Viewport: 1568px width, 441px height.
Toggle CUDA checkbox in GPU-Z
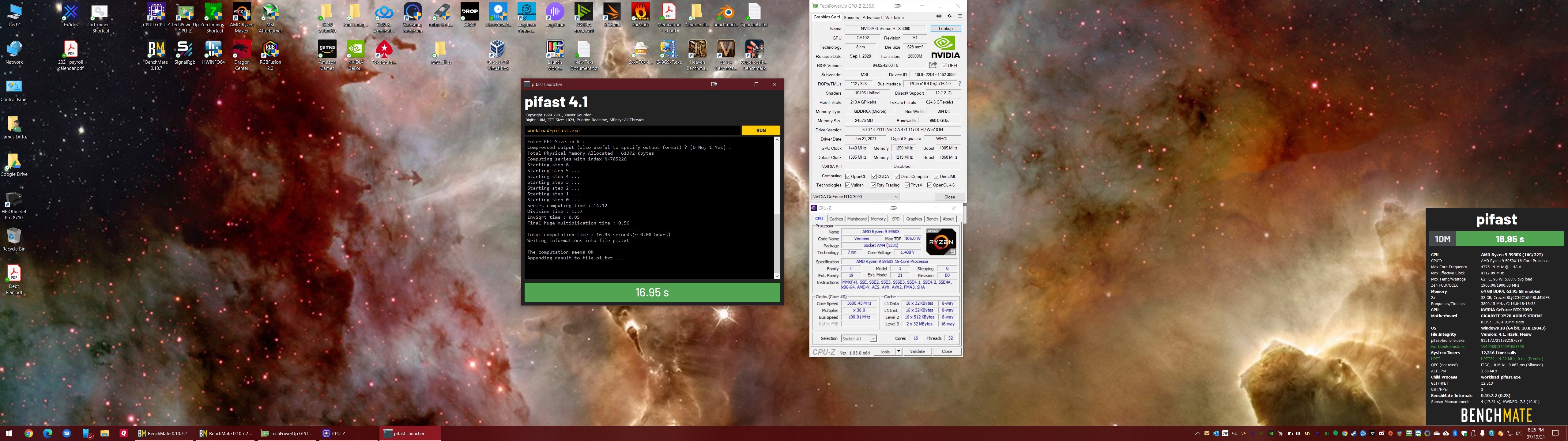click(874, 177)
